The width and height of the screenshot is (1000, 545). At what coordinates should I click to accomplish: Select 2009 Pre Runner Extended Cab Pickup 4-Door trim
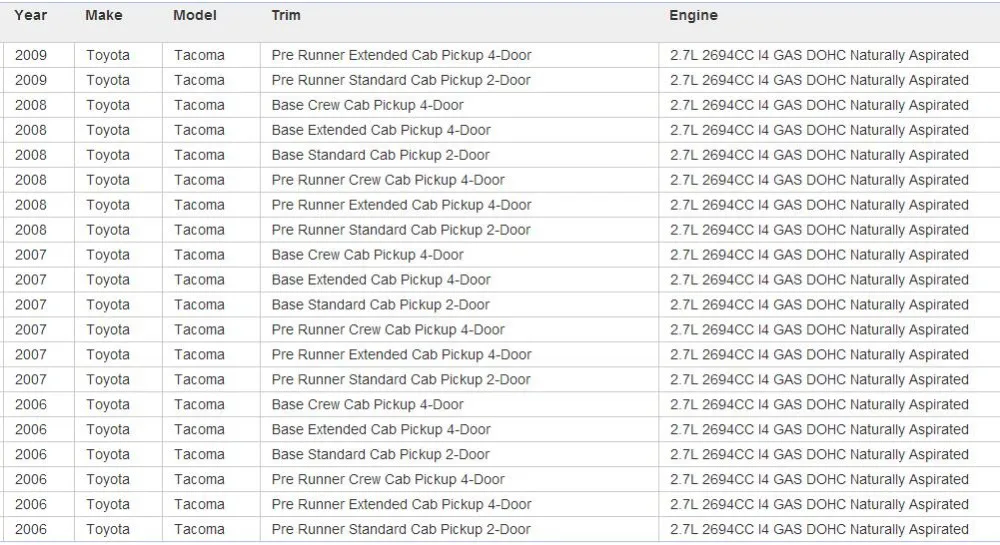pyautogui.click(x=401, y=55)
